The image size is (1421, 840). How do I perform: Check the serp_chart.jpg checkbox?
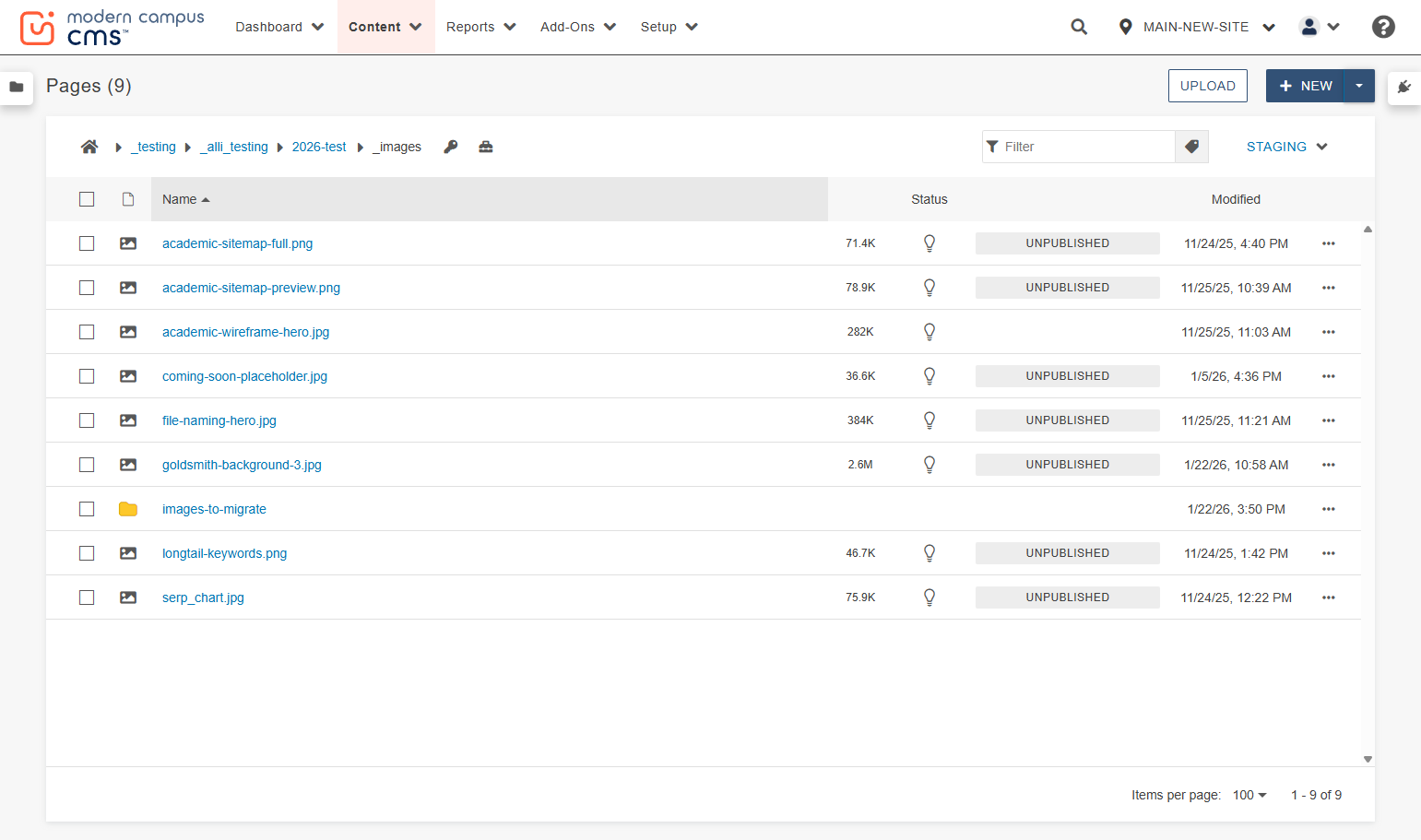(87, 597)
